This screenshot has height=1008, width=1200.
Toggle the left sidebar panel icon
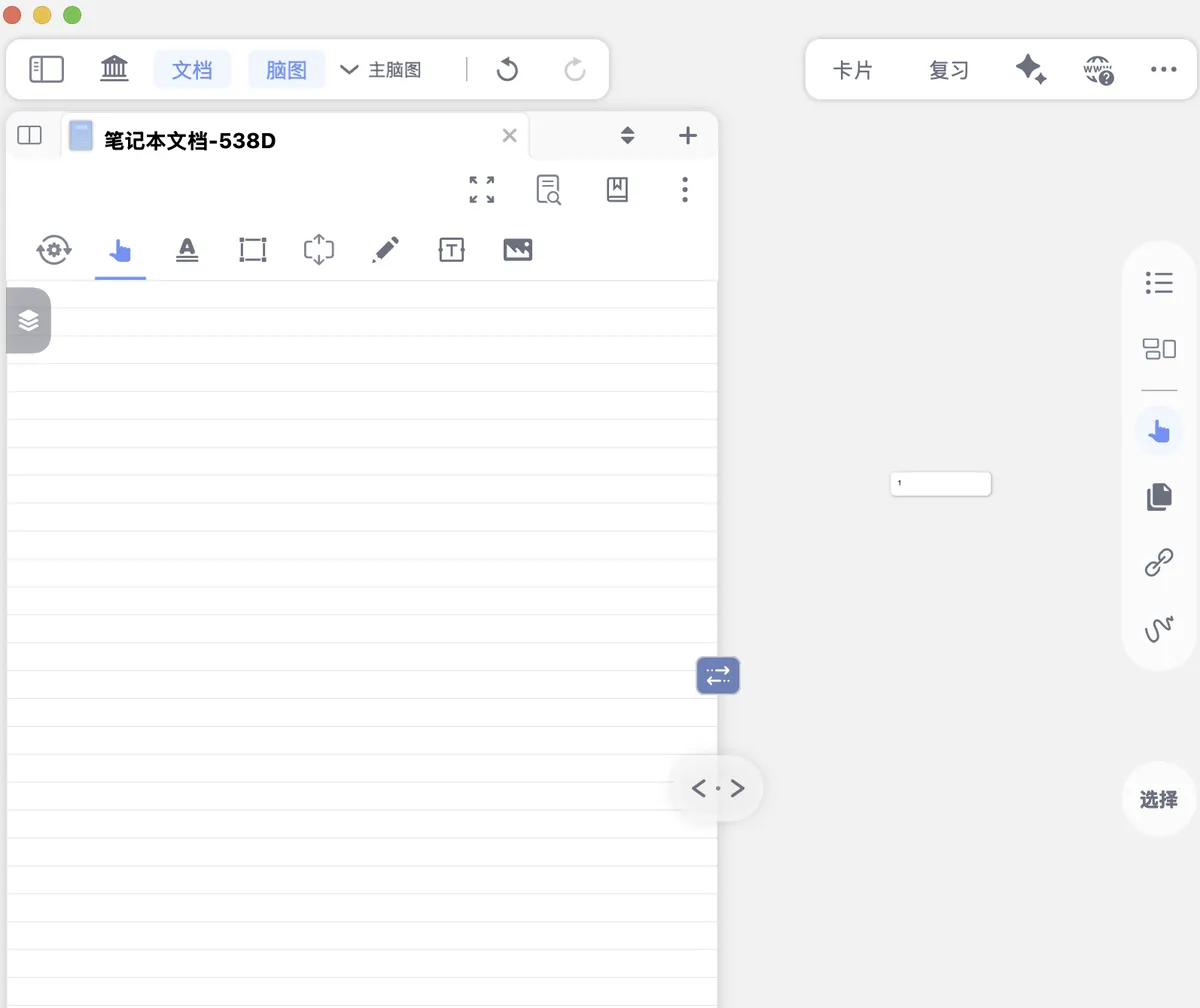[x=46, y=69]
